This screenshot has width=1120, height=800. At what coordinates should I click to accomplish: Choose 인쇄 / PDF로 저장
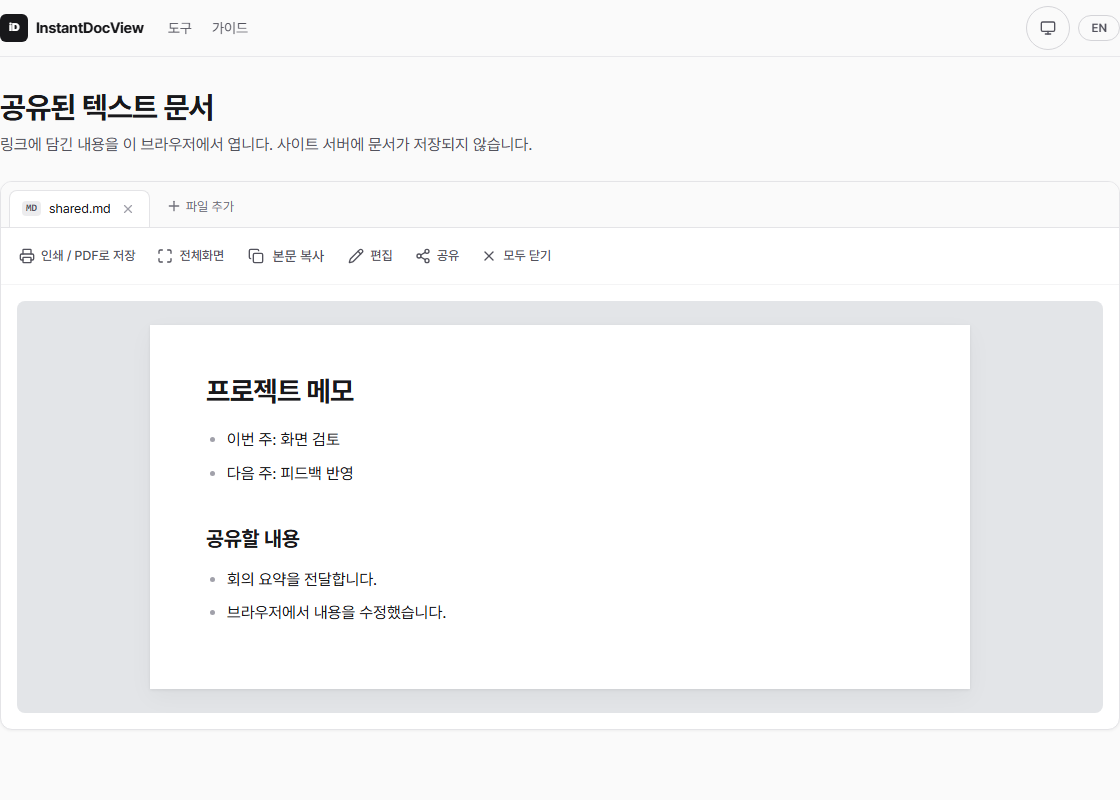[x=77, y=256]
